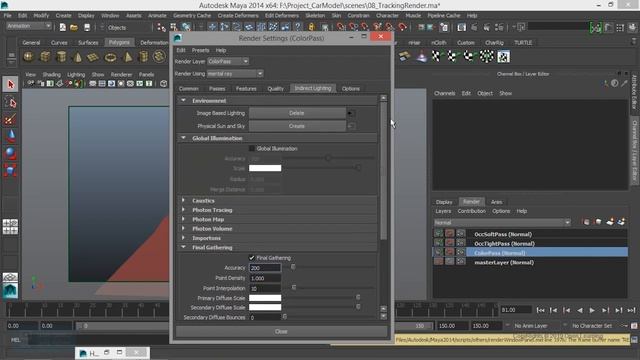Click the four-view layout icon
The image size is (640, 360).
point(10,227)
